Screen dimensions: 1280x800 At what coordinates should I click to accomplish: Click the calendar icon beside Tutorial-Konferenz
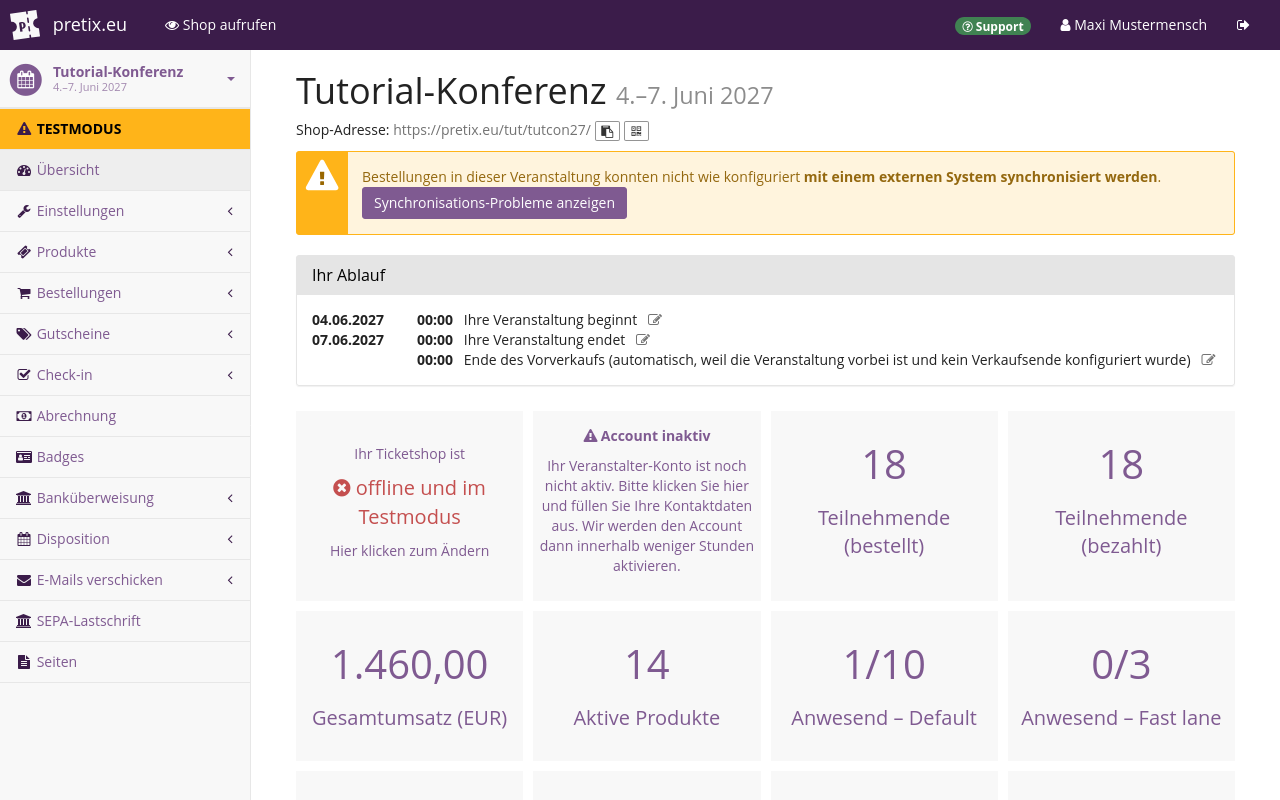click(26, 79)
